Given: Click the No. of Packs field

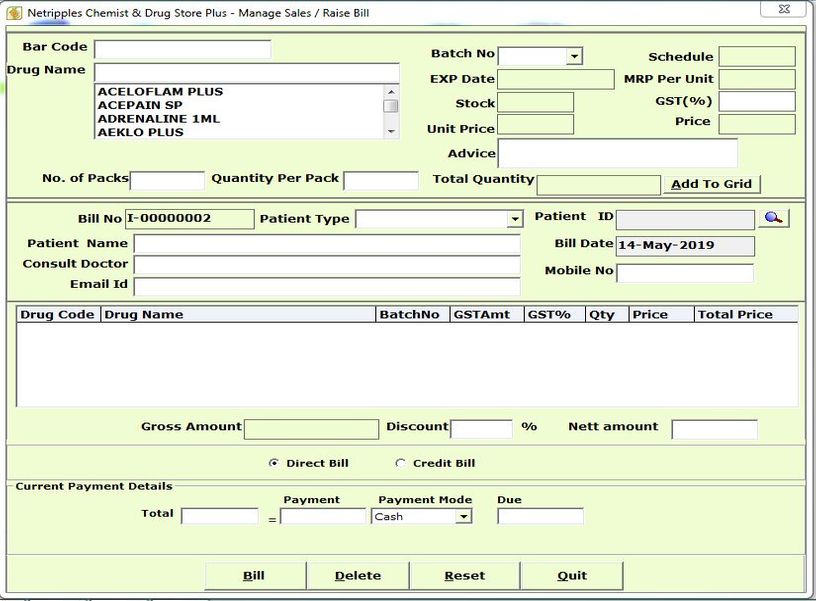Looking at the screenshot, I should [x=168, y=181].
